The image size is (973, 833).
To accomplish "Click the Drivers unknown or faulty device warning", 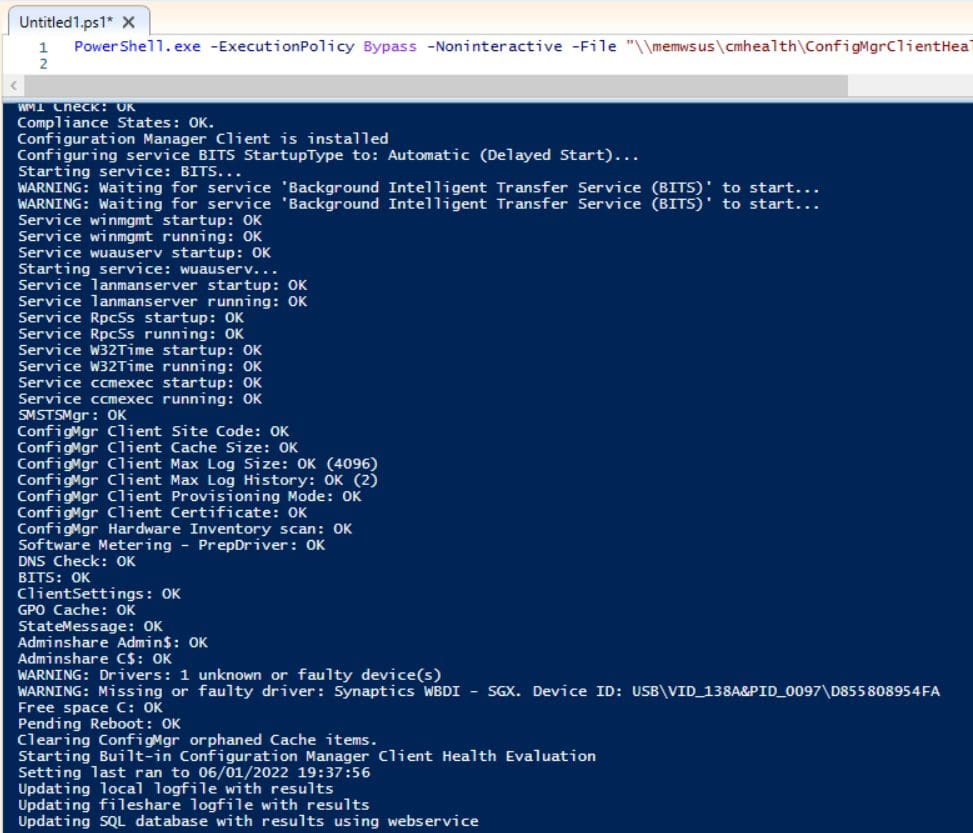I will pos(230,675).
